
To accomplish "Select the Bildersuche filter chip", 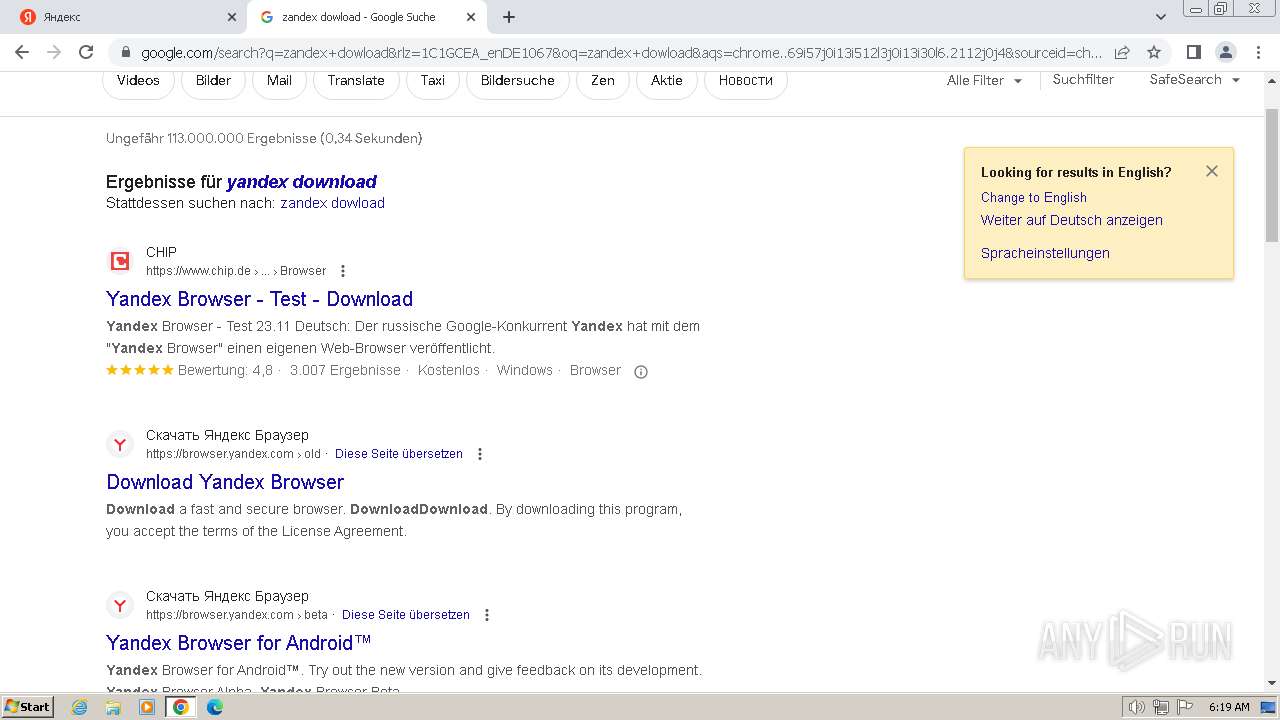I will pos(517,80).
